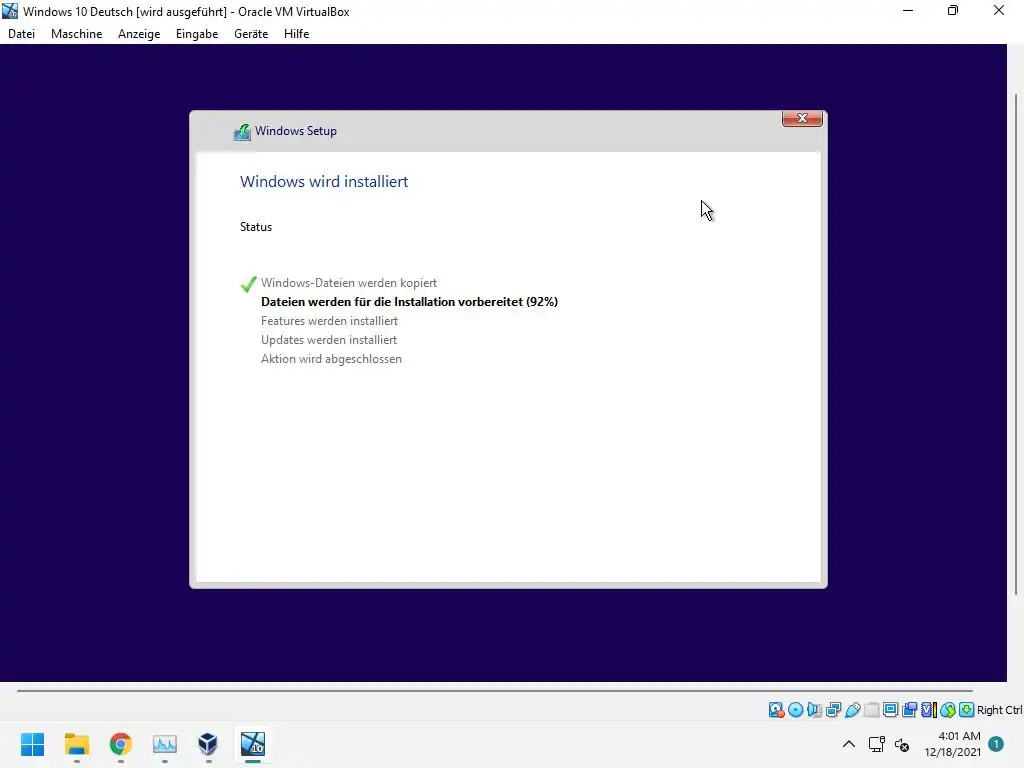The height and width of the screenshot is (768, 1024).
Task: Click the audio status icon in VirtualBox
Action: coord(814,710)
